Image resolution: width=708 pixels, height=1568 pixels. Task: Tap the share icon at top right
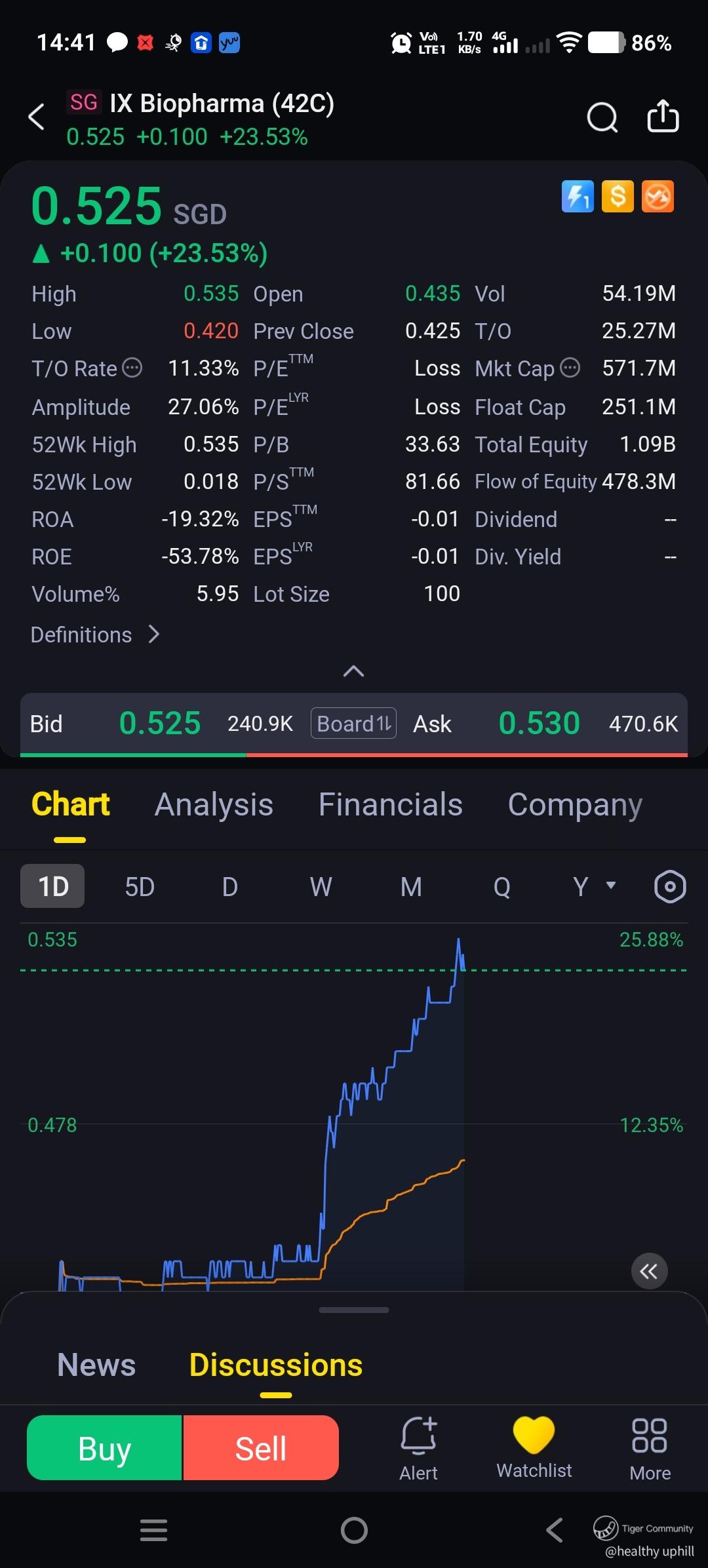[x=663, y=116]
